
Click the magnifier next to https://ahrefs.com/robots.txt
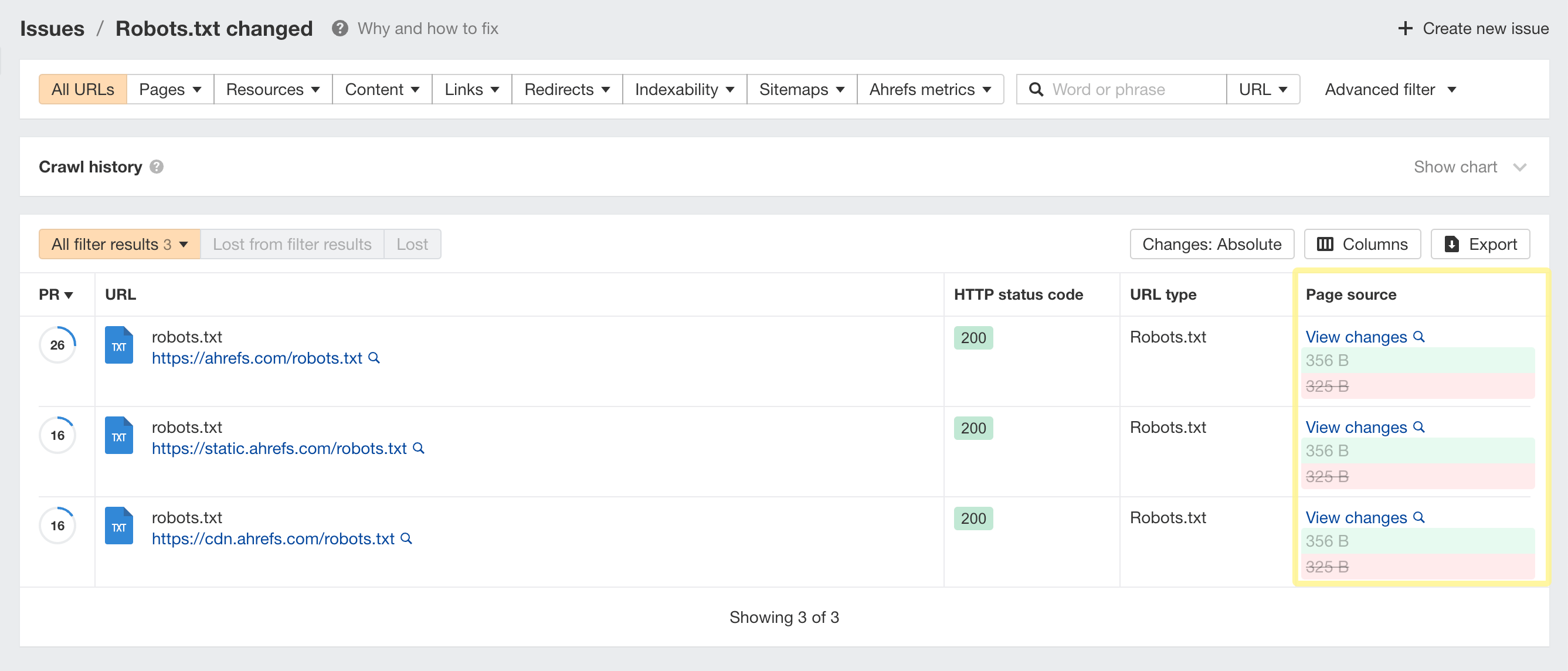[x=374, y=358]
